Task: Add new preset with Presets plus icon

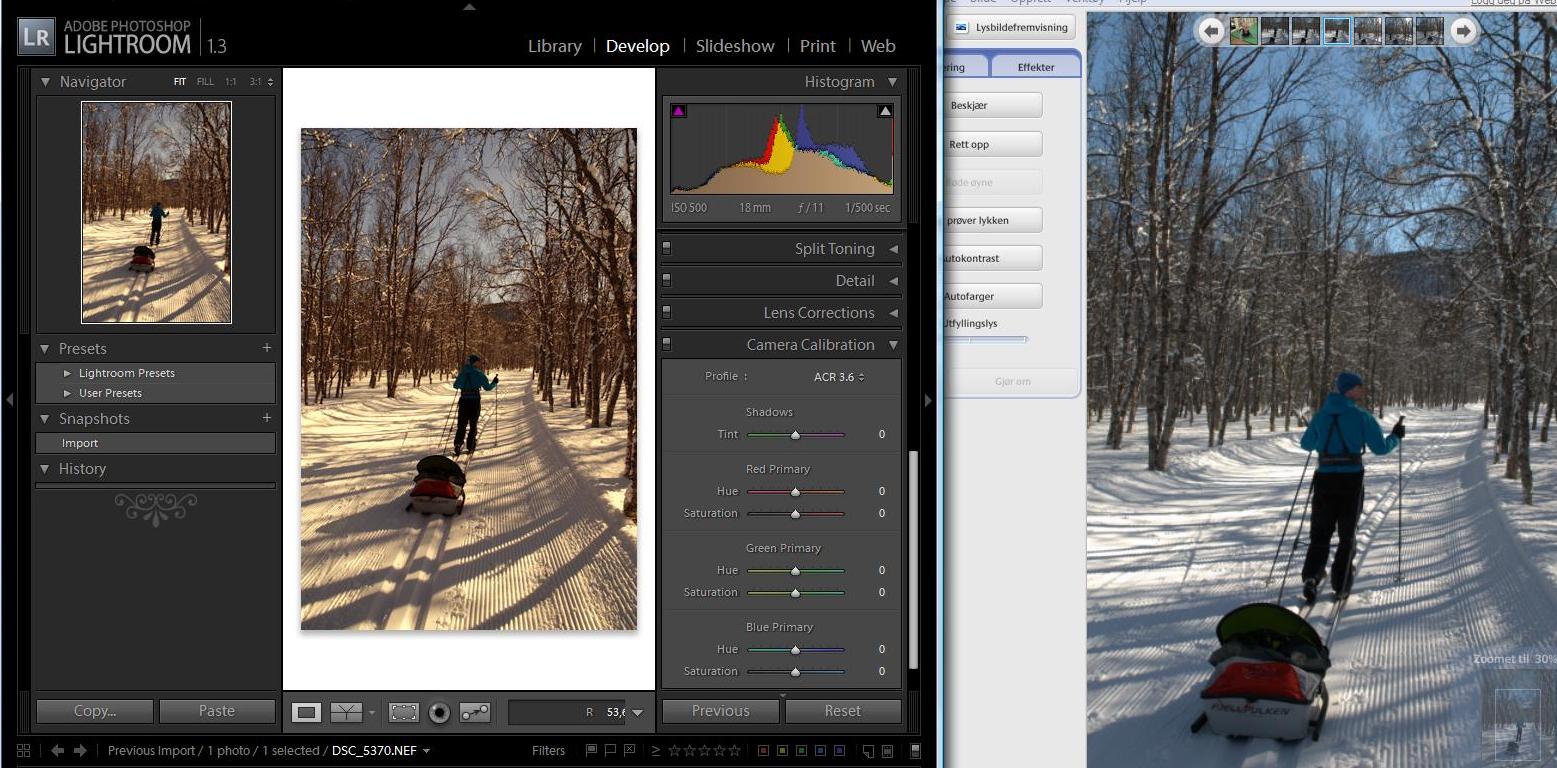Action: 267,348
